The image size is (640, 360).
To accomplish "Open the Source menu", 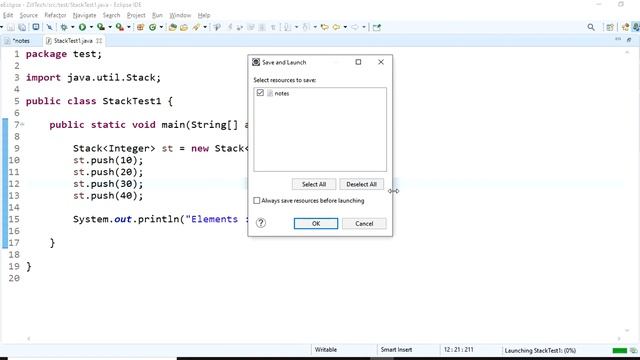I will tap(29, 15).
